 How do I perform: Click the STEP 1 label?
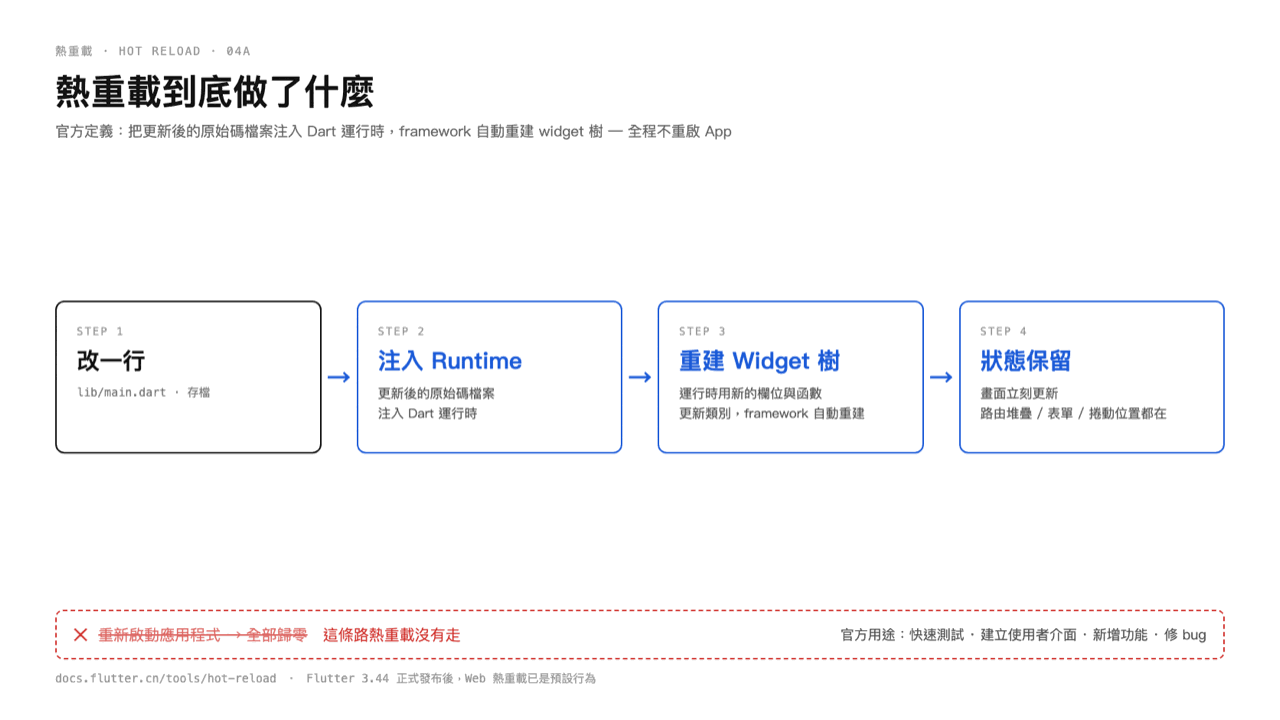(x=100, y=331)
